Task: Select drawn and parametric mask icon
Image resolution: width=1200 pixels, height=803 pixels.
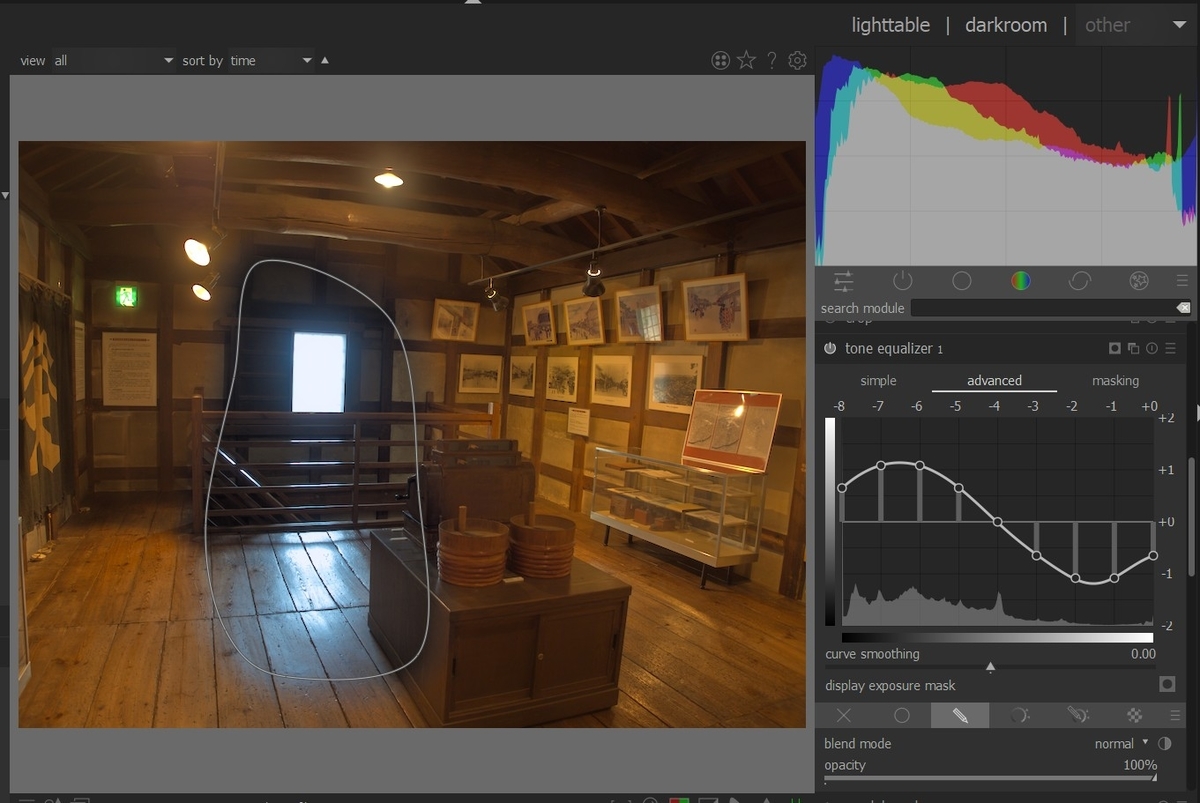Action: point(1077,715)
